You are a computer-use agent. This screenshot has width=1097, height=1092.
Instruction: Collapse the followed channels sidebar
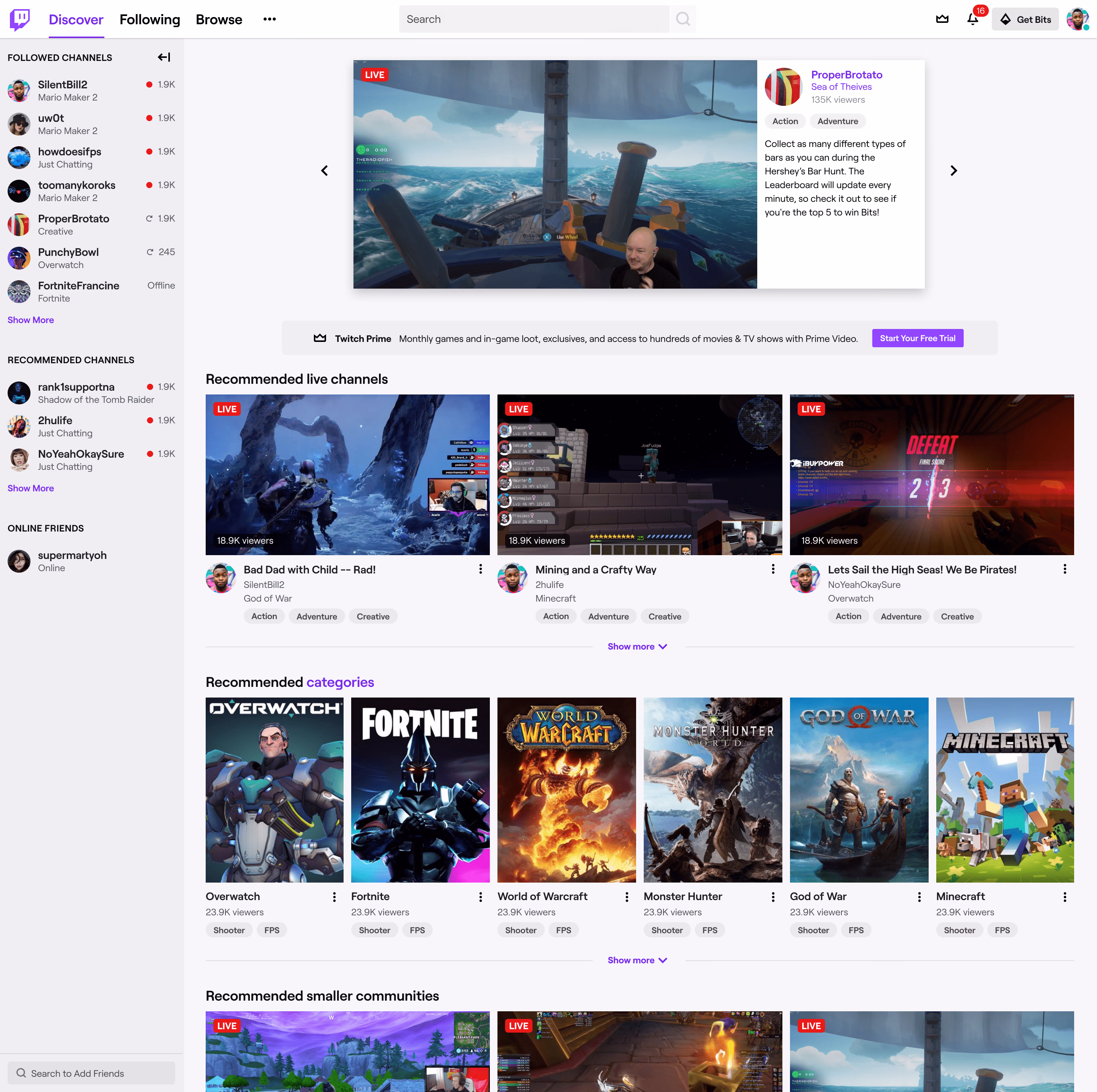(x=163, y=57)
